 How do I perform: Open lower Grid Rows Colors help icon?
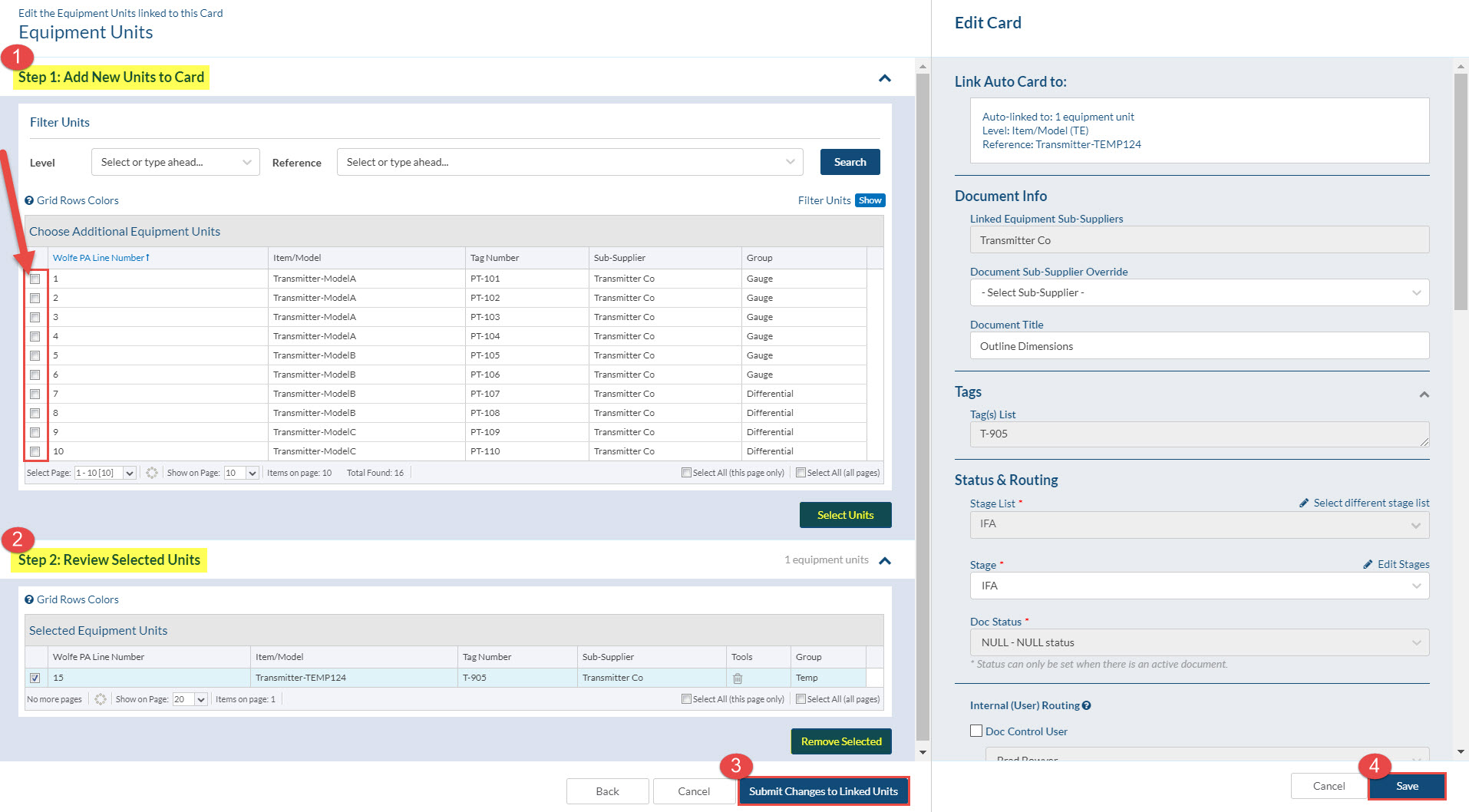(29, 599)
